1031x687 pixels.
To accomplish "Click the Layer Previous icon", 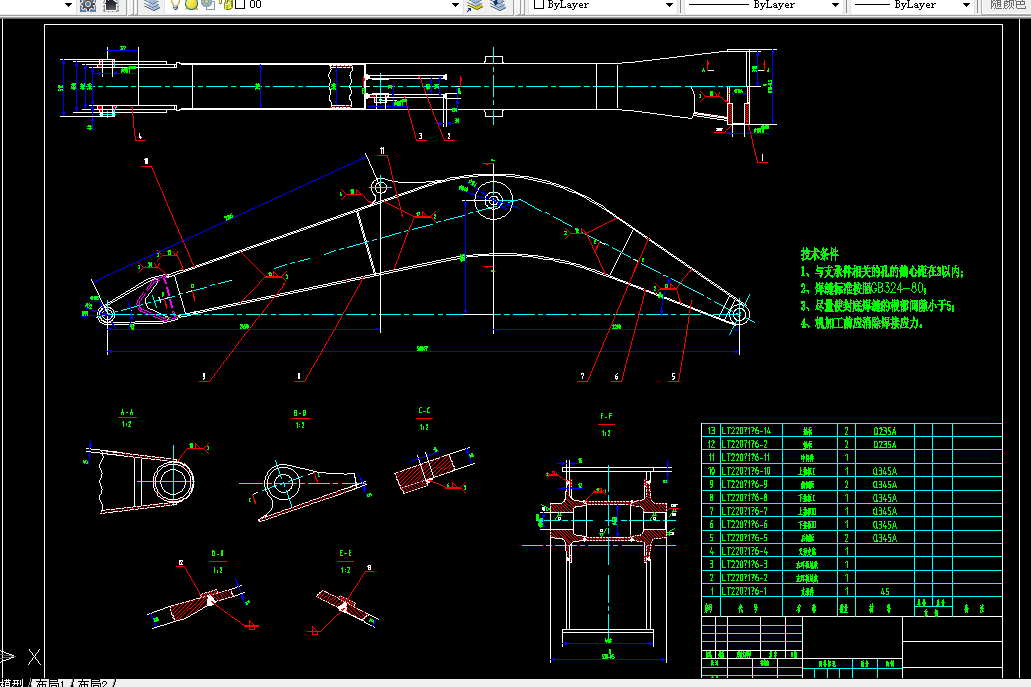I will click(498, 5).
